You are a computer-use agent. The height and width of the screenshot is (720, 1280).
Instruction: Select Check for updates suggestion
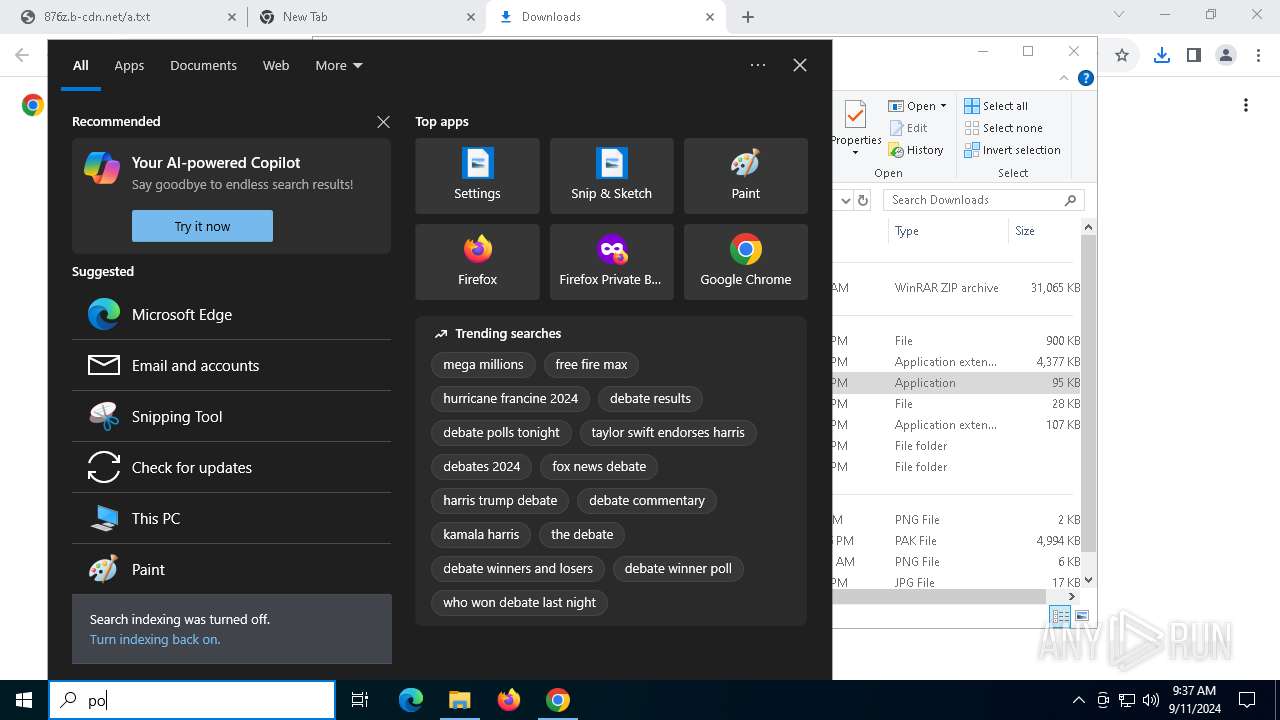(231, 467)
